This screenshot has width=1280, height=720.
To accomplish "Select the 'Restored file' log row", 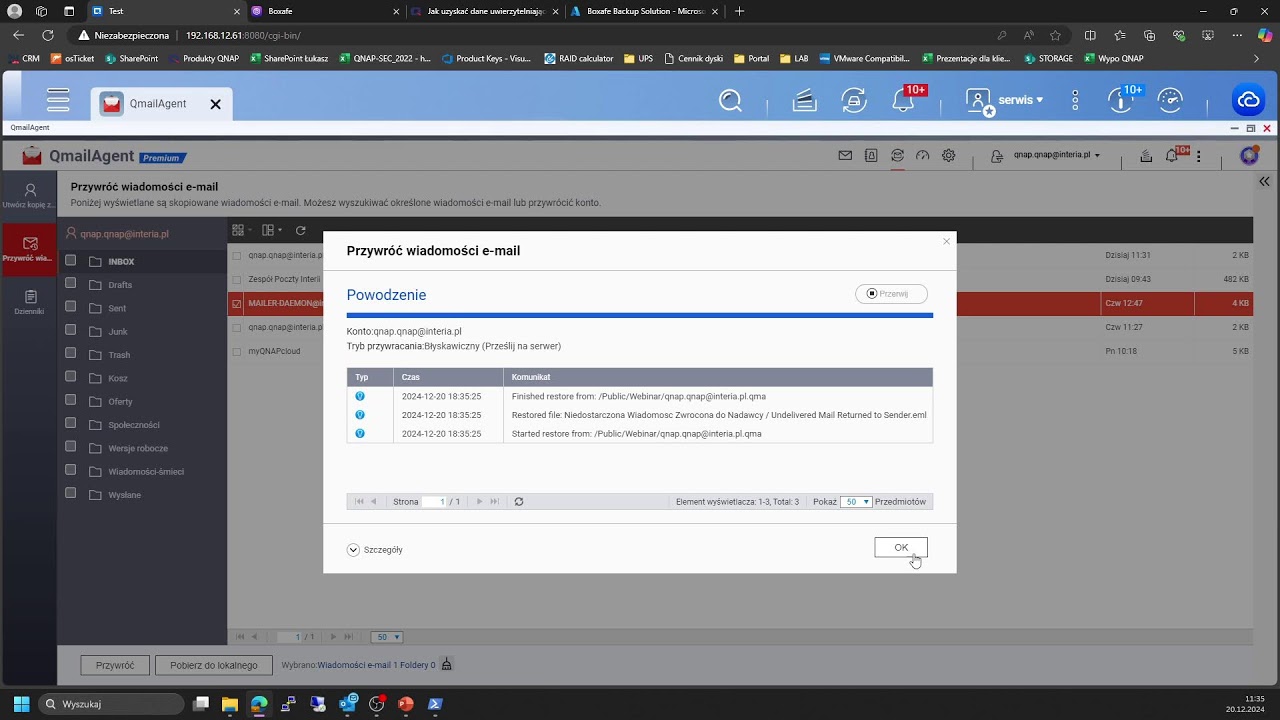I will point(640,415).
